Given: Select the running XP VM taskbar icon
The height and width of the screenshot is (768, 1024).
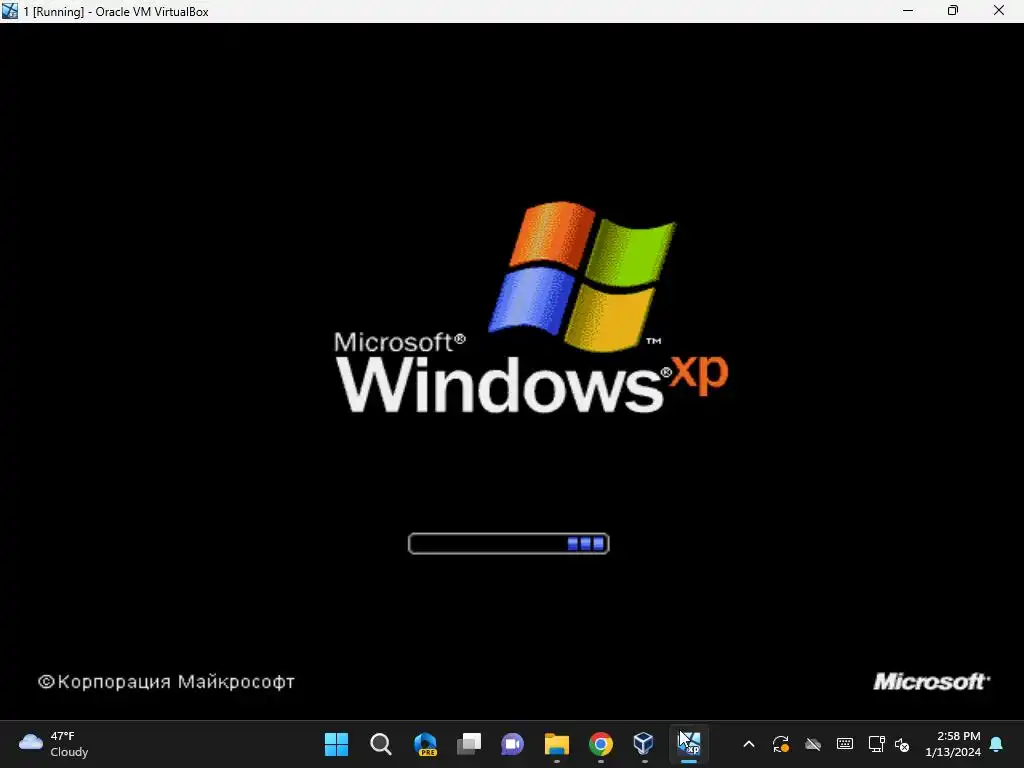Looking at the screenshot, I should 689,743.
